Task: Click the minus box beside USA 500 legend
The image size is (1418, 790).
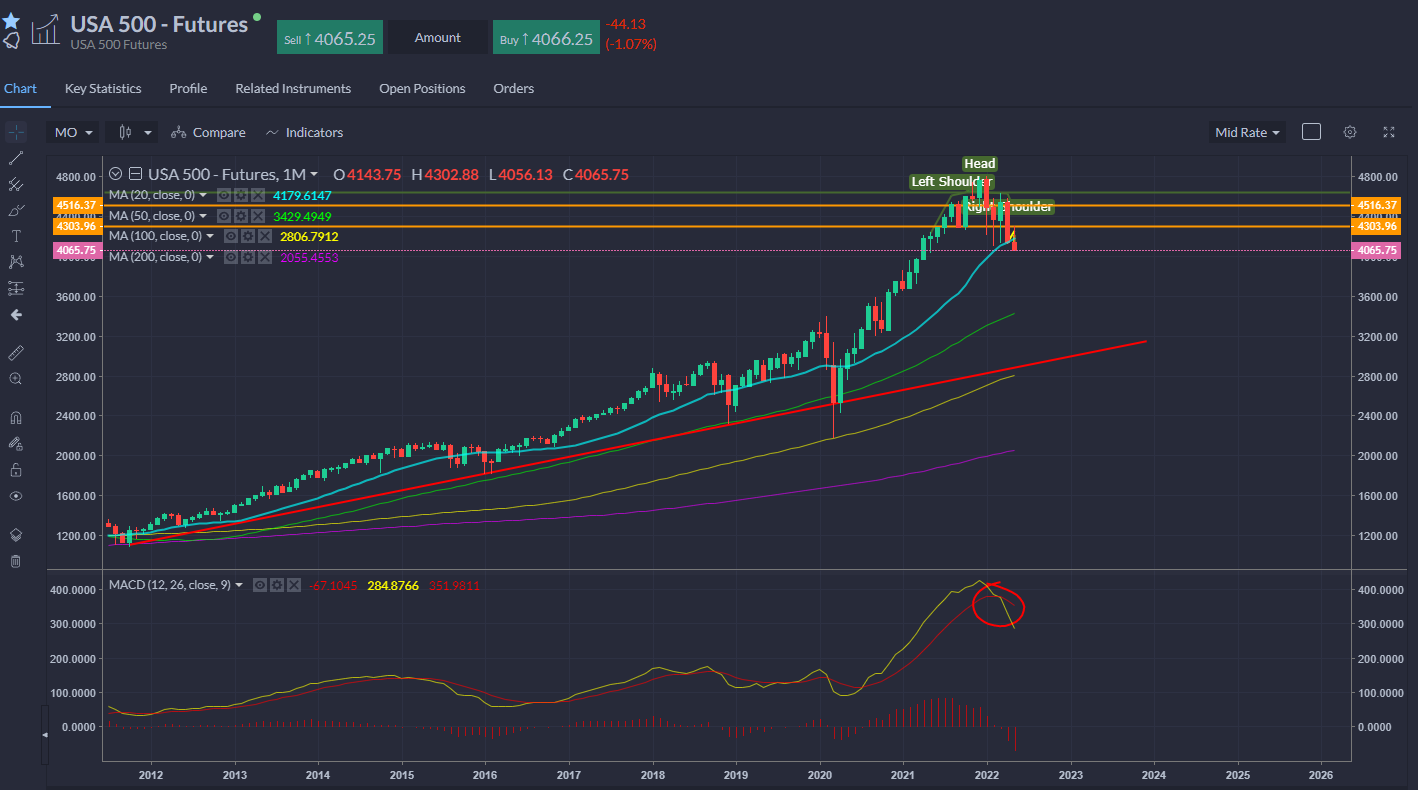Action: [136, 174]
